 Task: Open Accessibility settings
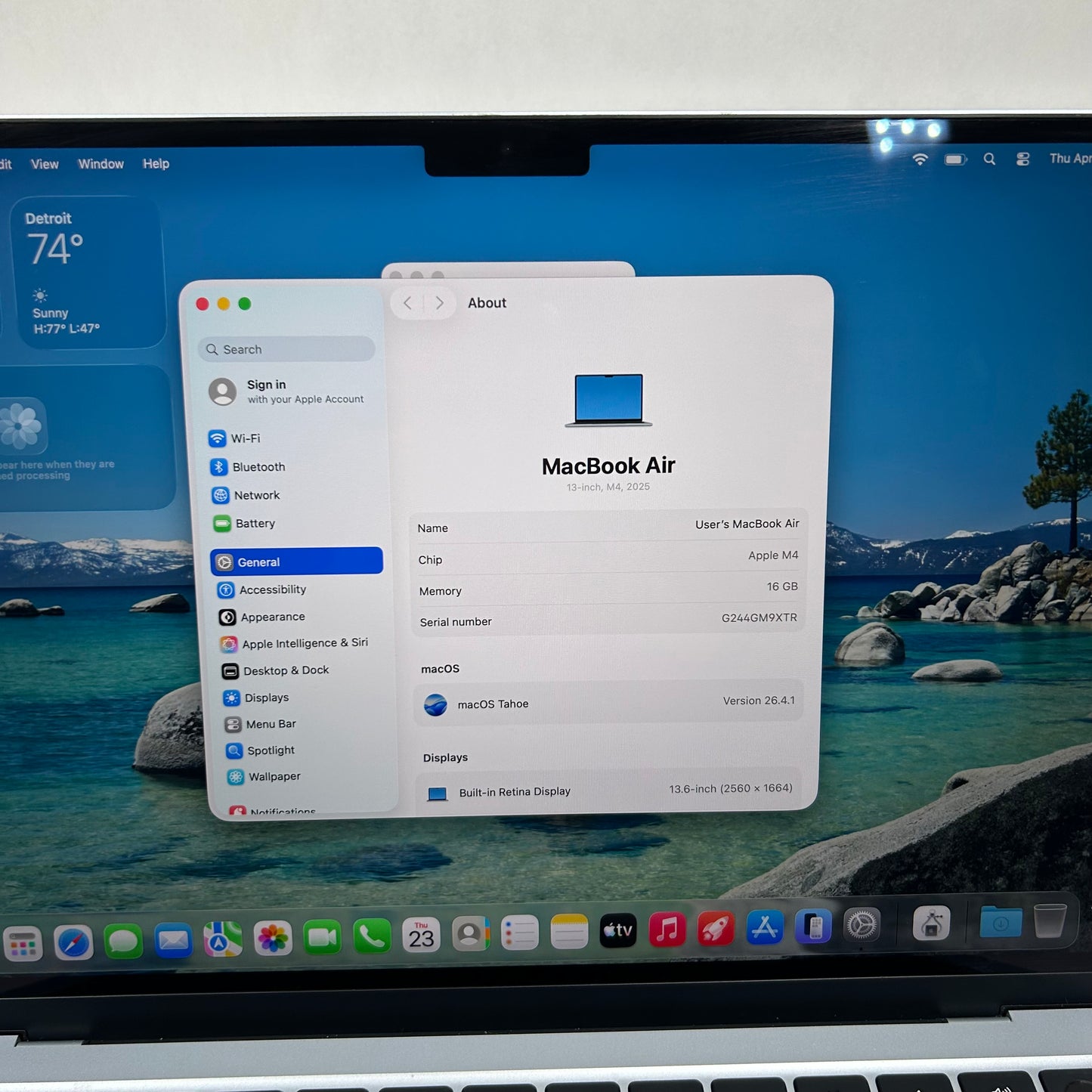(300, 589)
